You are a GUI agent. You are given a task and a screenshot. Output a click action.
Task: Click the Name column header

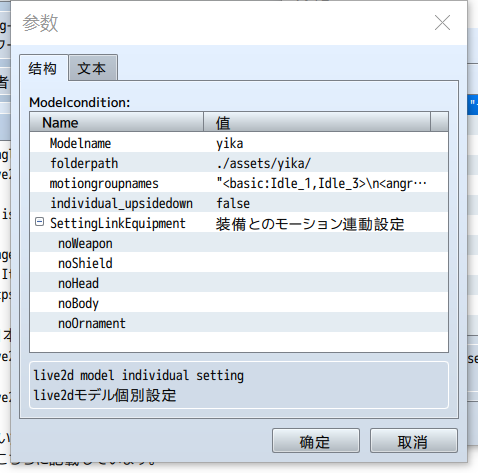point(117,122)
